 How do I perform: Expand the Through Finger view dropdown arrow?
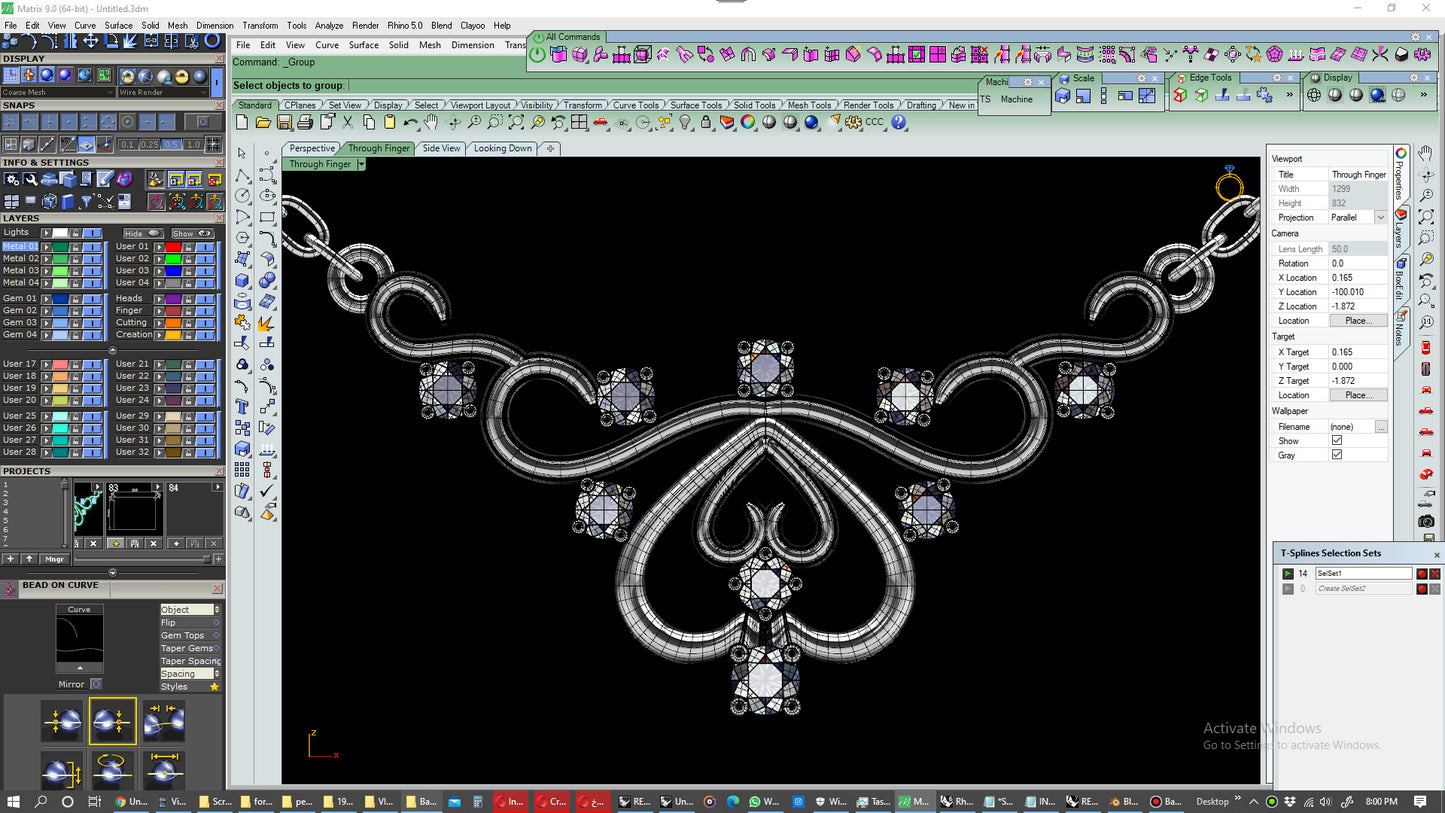[361, 164]
